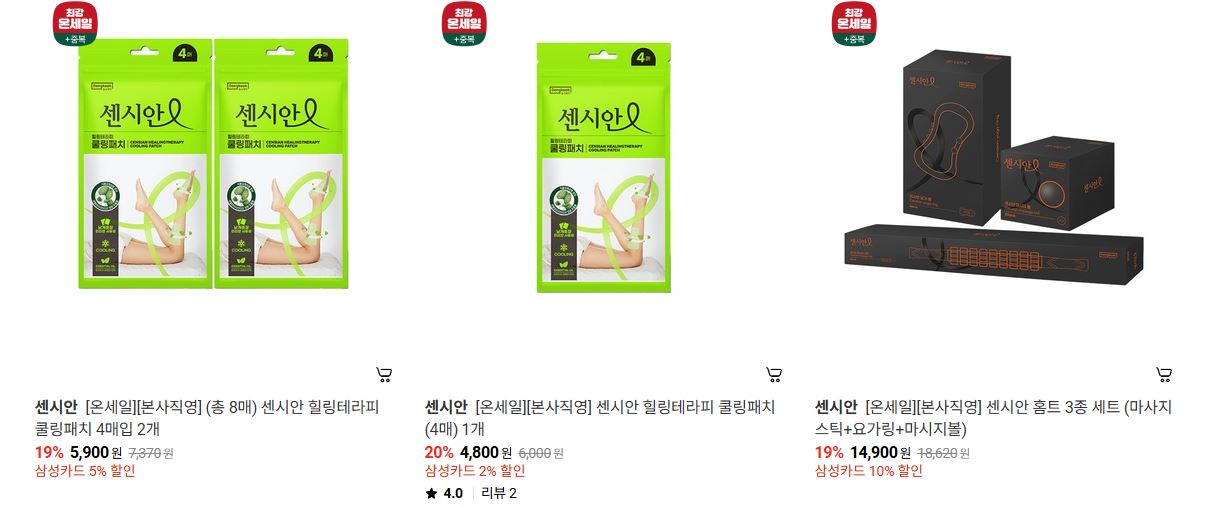The height and width of the screenshot is (507, 1207).
Task: Add 홈트 3종 세트 to cart
Action: (1164, 375)
